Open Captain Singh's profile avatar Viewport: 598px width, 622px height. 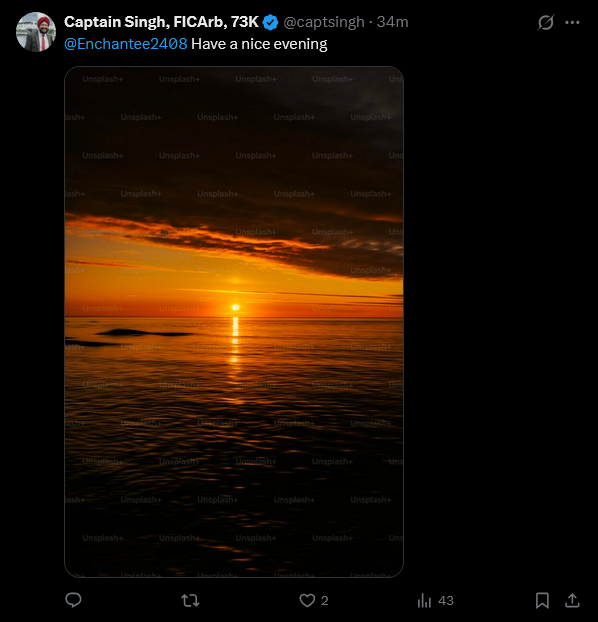pos(36,32)
